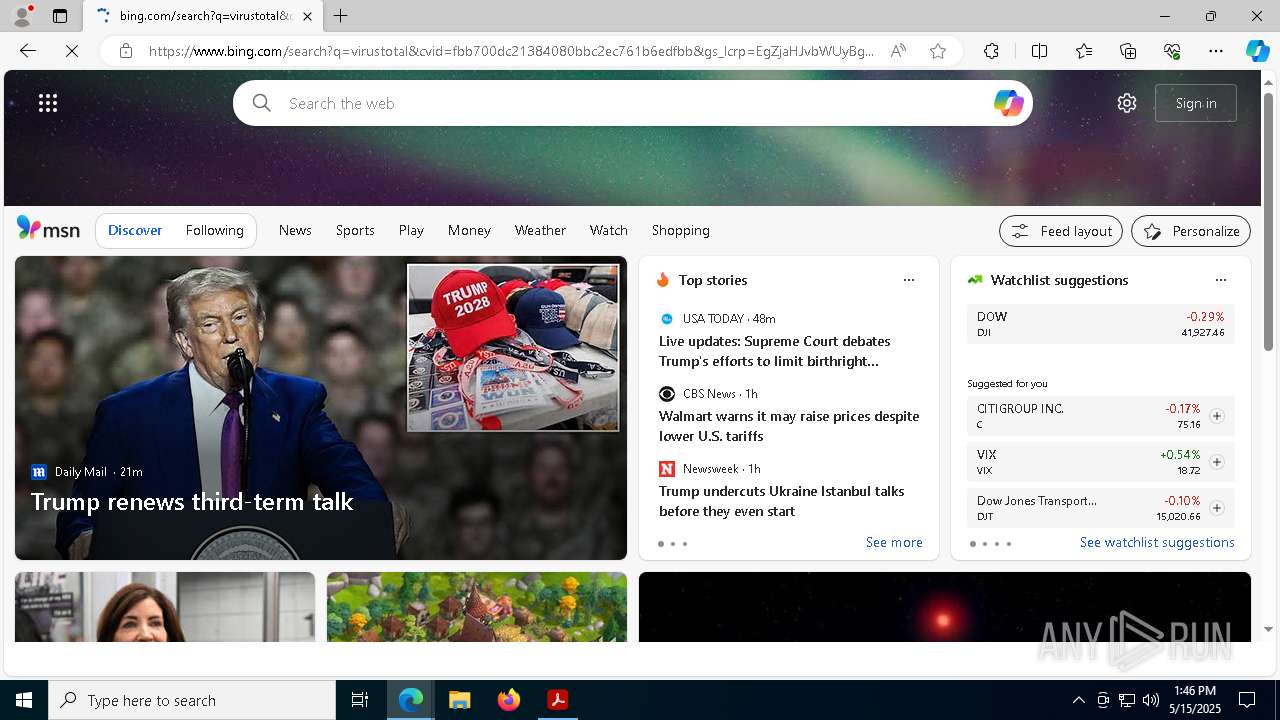Open the Play section
This screenshot has height=720, width=1280.
(x=411, y=230)
